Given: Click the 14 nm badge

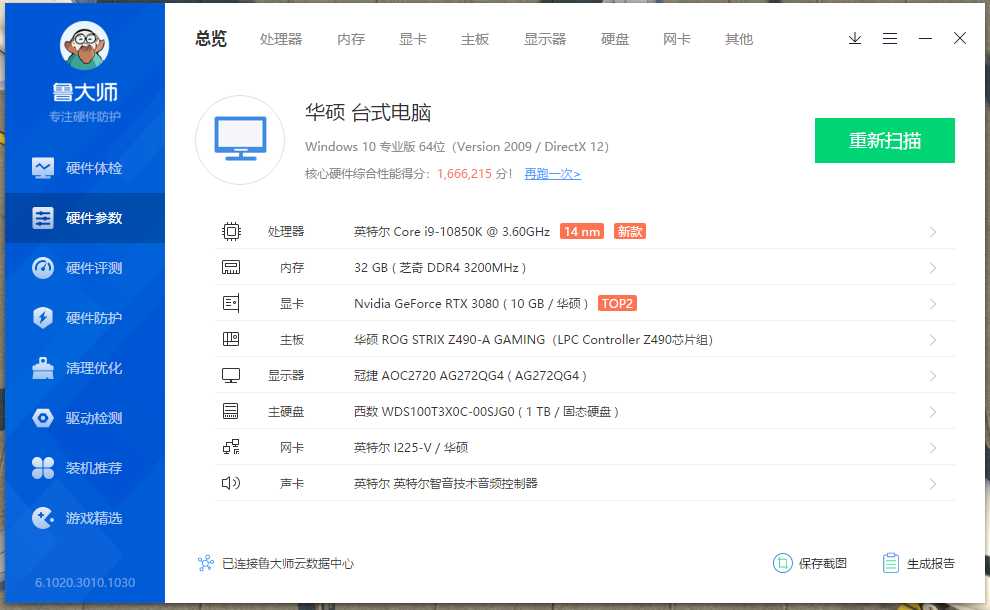Looking at the screenshot, I should [x=581, y=232].
